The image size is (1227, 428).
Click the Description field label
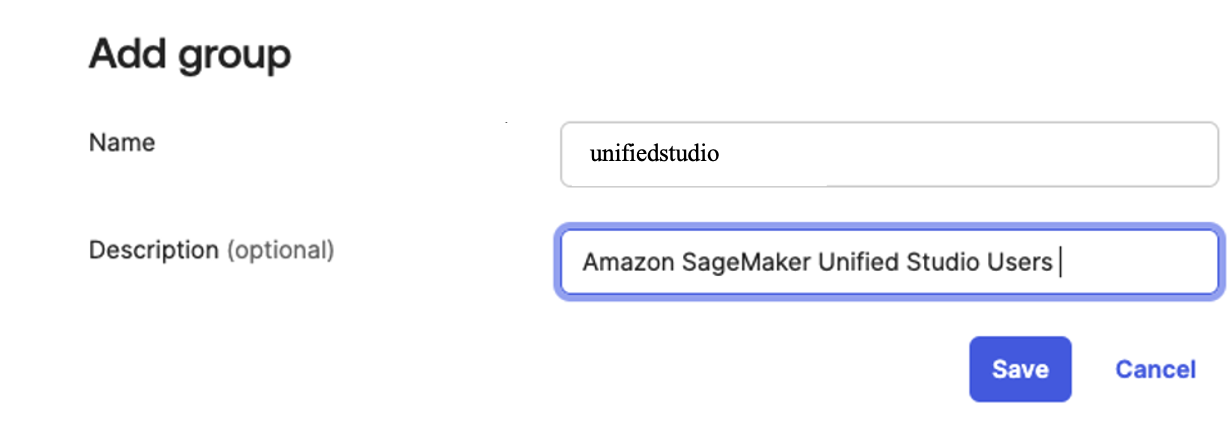tap(153, 249)
